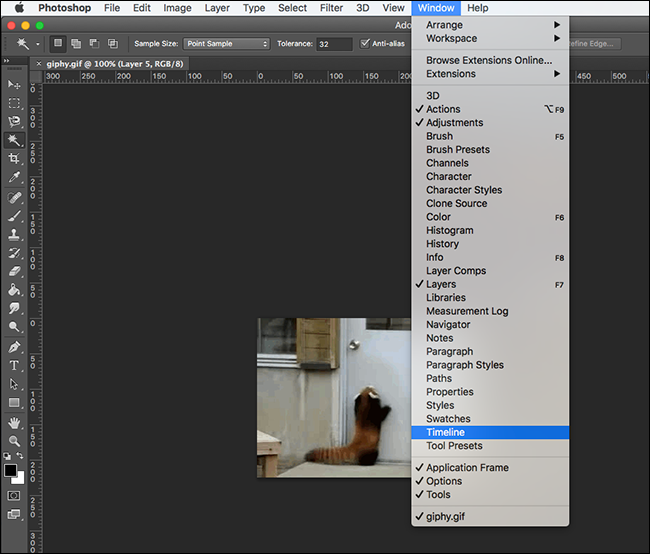The height and width of the screenshot is (554, 650).
Task: Select the Clone Stamp tool
Action: pos(14,234)
